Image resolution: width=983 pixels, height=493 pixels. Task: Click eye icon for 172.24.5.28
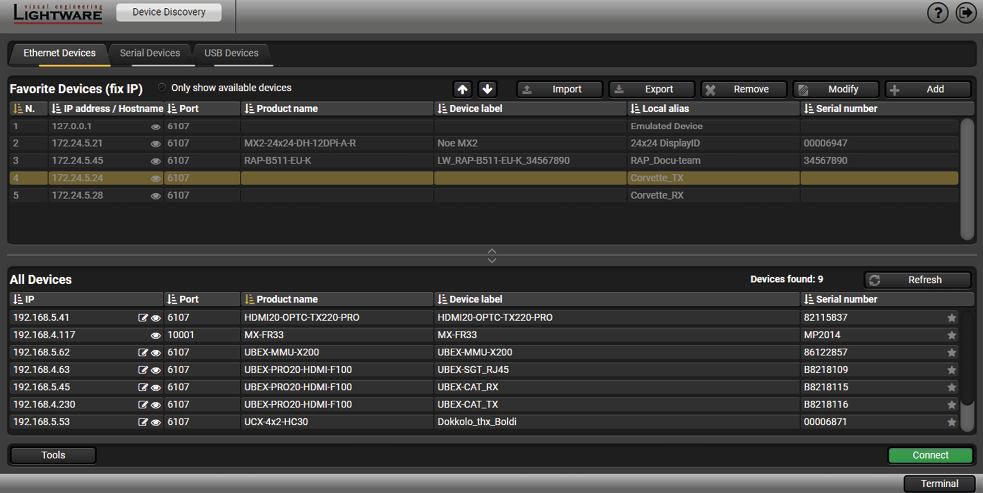click(x=155, y=196)
